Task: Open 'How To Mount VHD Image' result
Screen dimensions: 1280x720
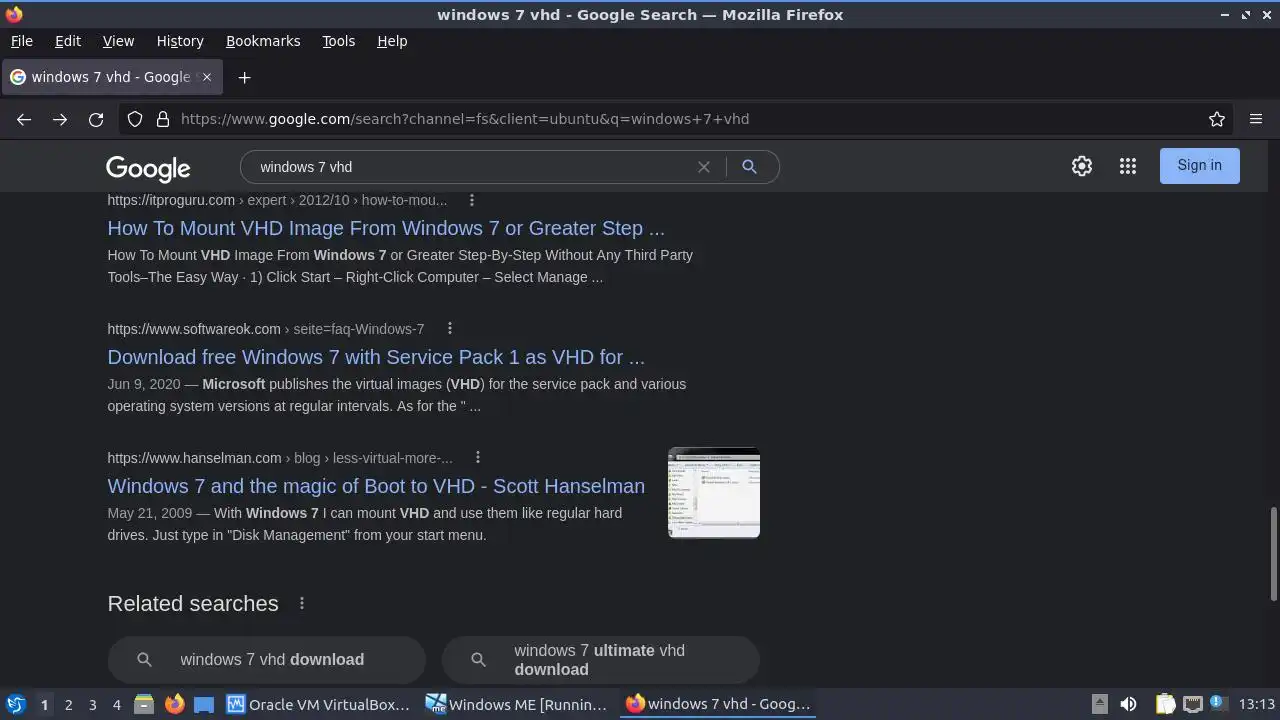Action: coord(386,228)
